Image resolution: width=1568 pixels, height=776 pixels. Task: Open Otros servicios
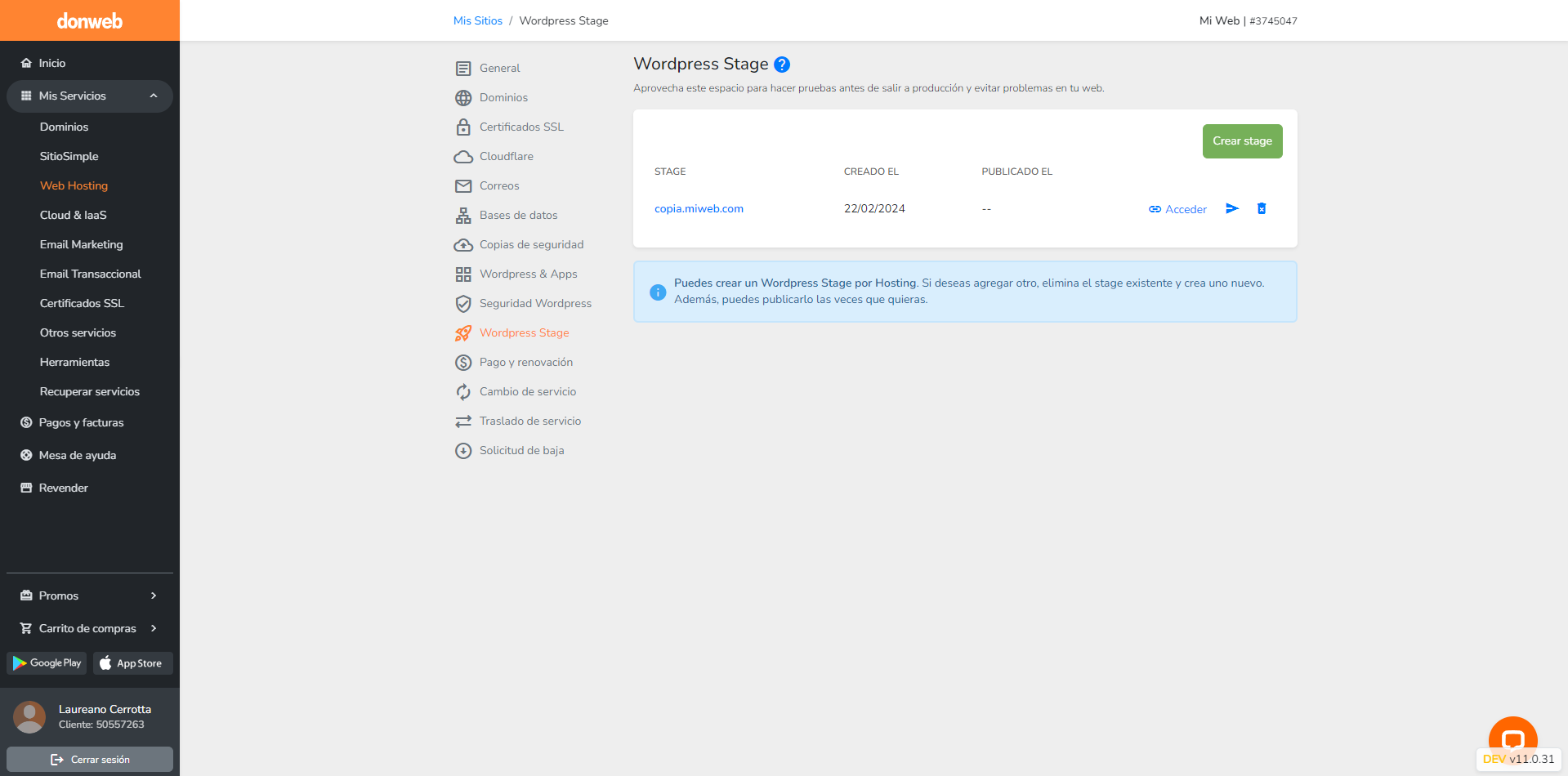pyautogui.click(x=78, y=332)
